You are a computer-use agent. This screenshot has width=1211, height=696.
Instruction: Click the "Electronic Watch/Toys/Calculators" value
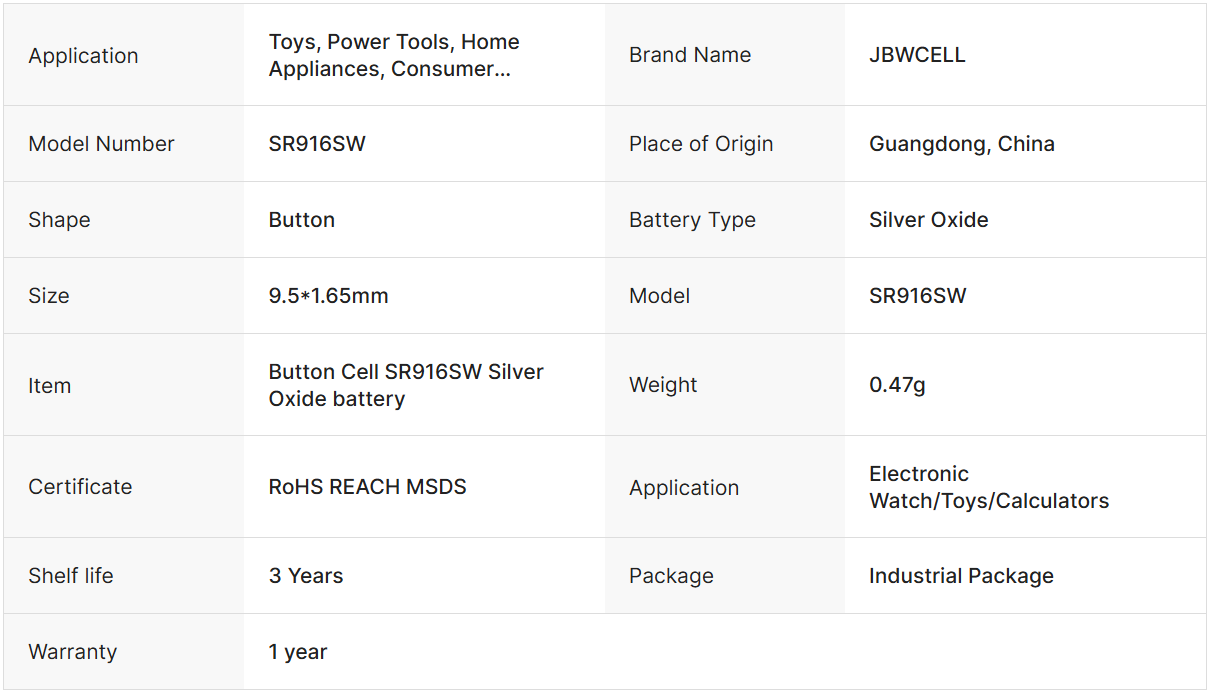point(988,487)
